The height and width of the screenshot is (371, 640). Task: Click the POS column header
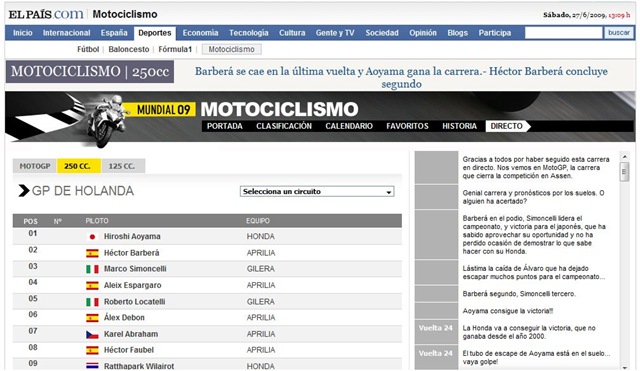pos(31,221)
